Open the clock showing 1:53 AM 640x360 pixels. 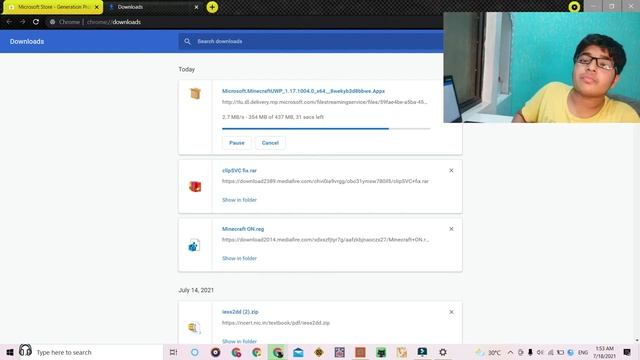[x=604, y=352]
